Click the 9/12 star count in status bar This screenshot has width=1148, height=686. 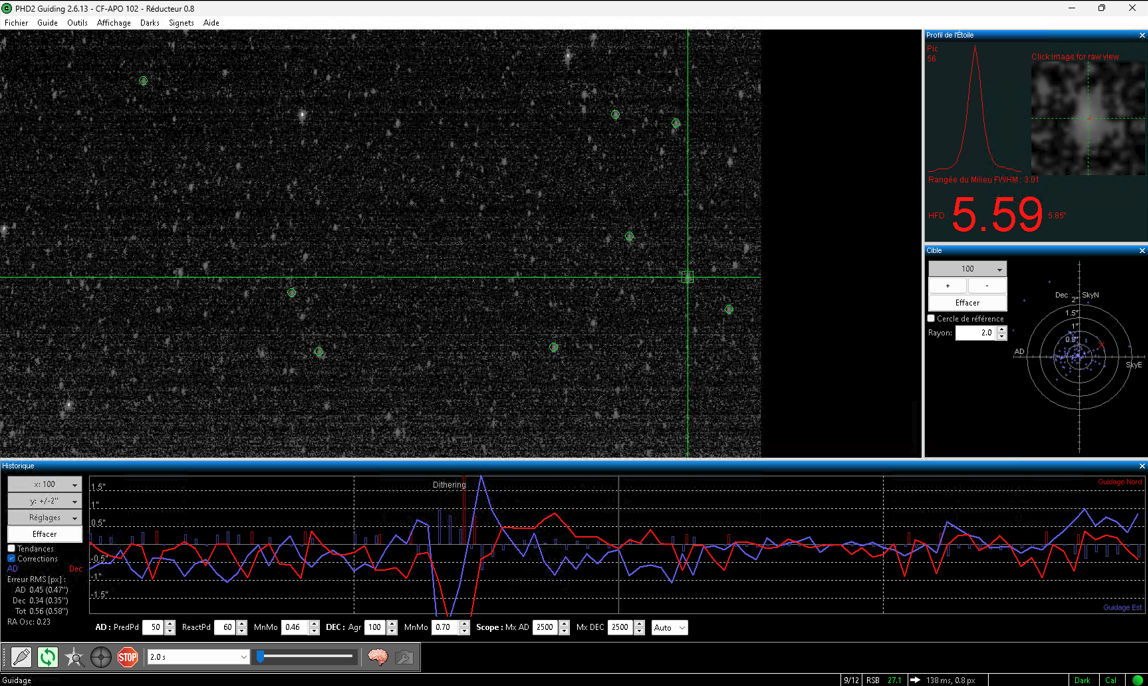pos(851,680)
